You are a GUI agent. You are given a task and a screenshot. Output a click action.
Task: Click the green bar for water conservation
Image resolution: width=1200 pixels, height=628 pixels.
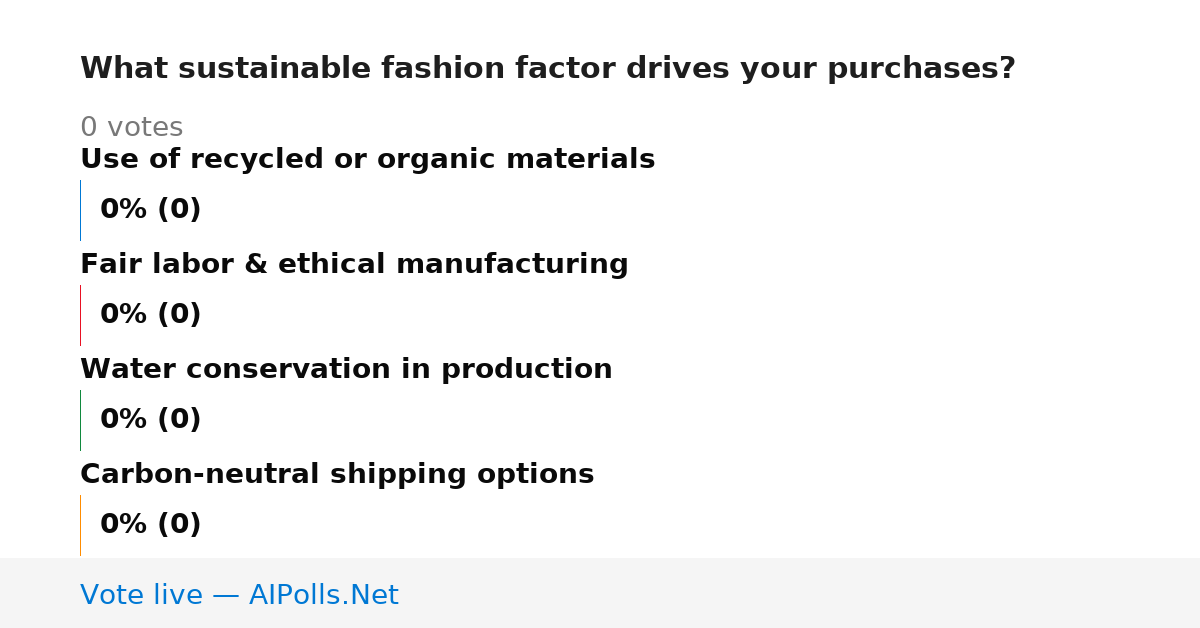pos(80,420)
